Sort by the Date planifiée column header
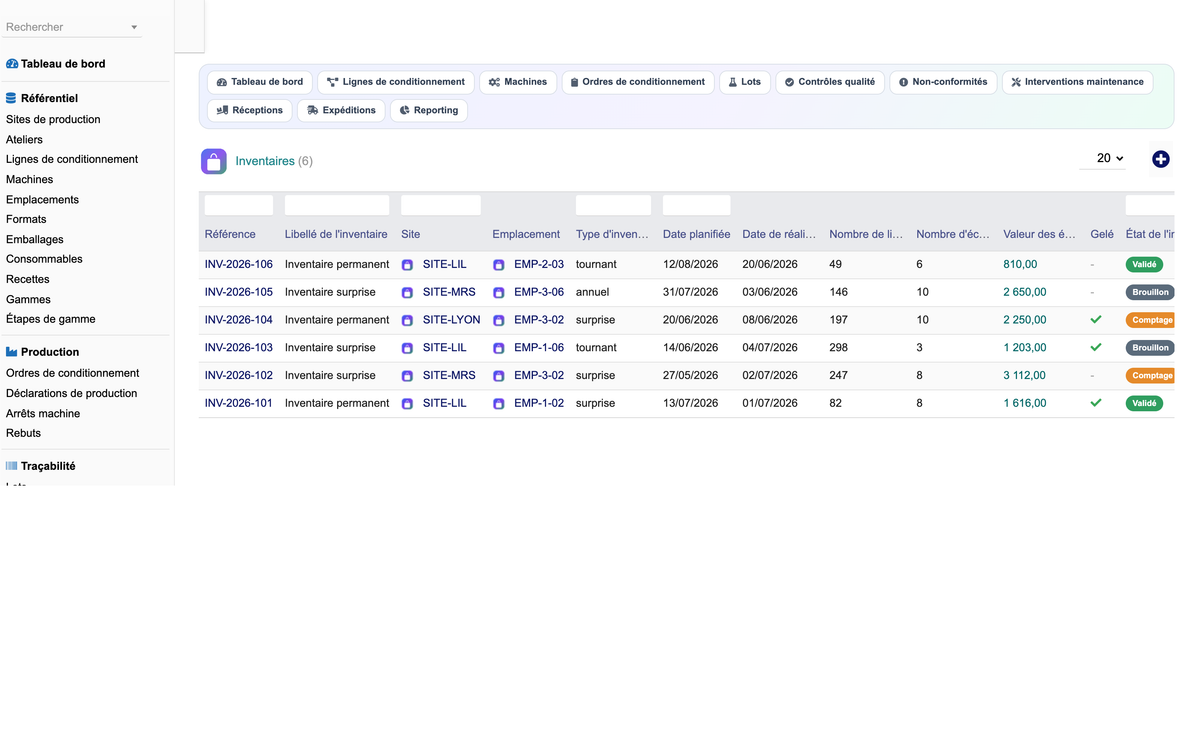This screenshot has height=743, width=1200. coord(696,234)
